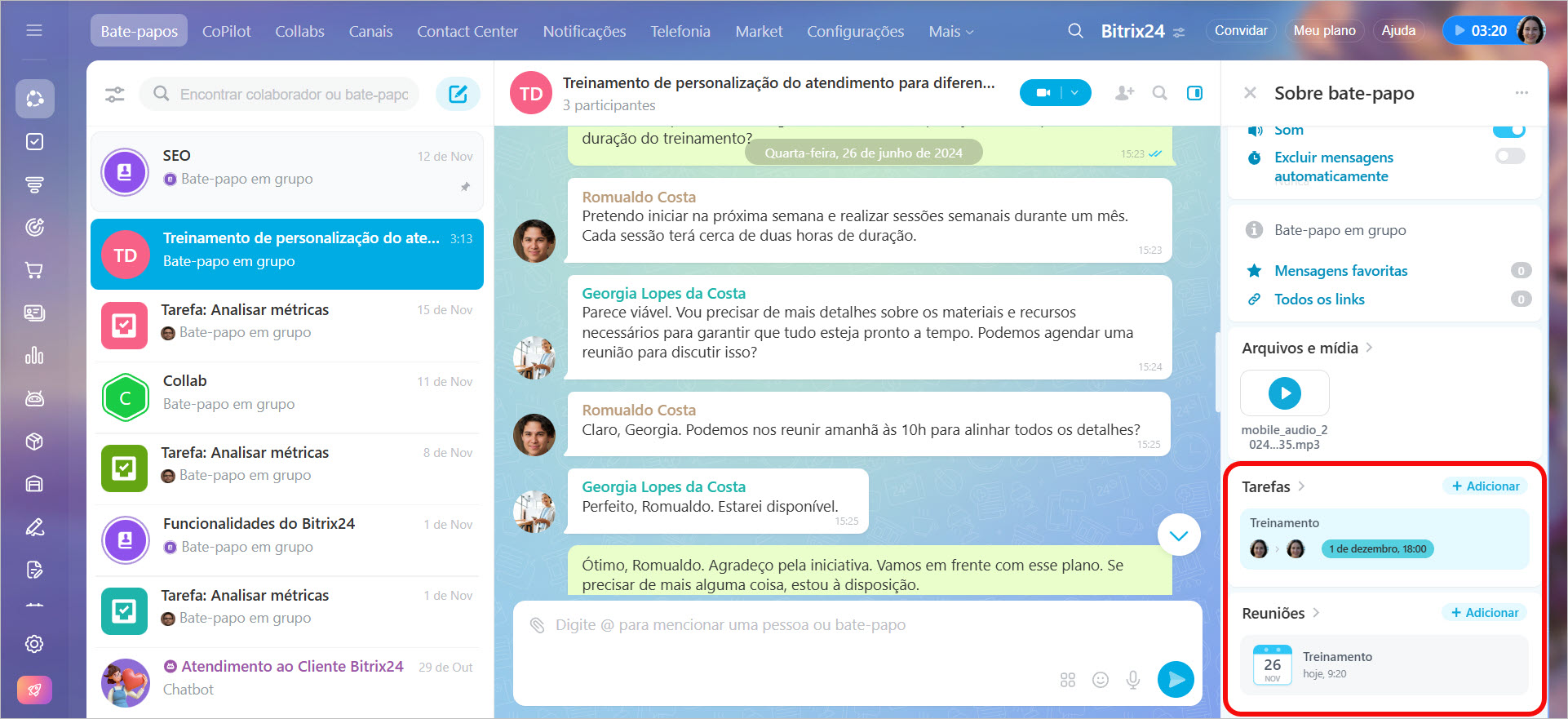
Task: Click the paperclip attach file icon
Action: coord(537,625)
